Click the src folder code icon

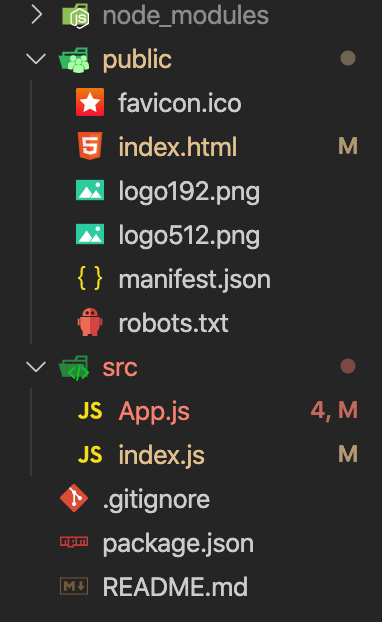click(x=74, y=368)
